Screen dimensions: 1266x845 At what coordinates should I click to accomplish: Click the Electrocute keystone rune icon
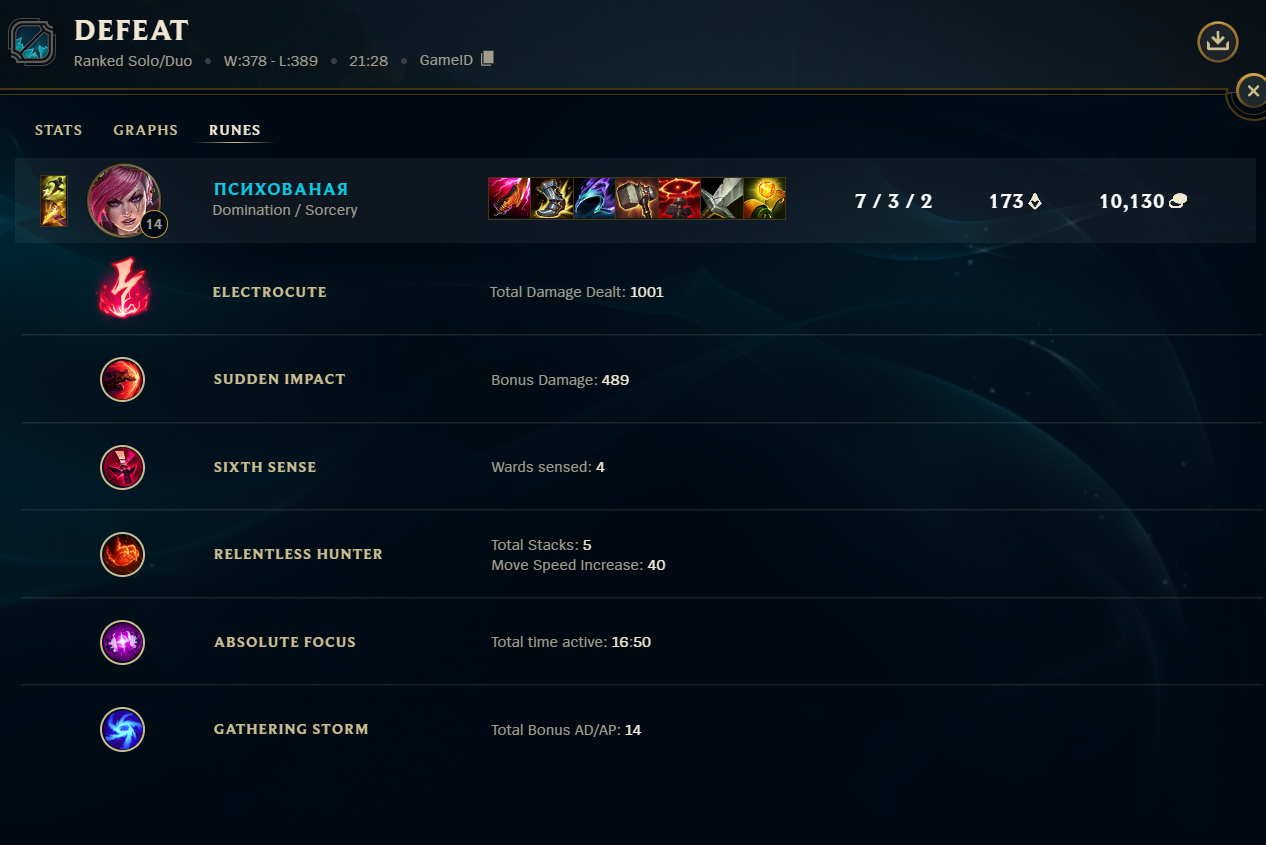coord(123,291)
